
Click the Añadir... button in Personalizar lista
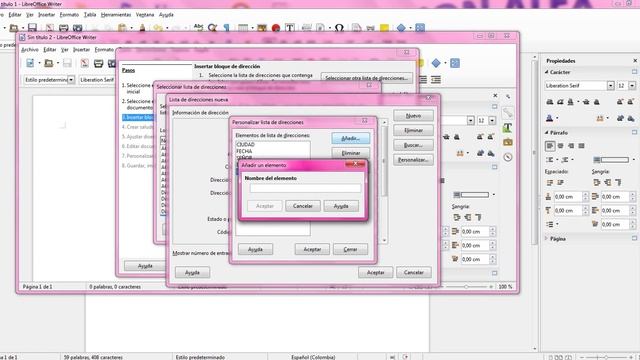[x=351, y=138]
